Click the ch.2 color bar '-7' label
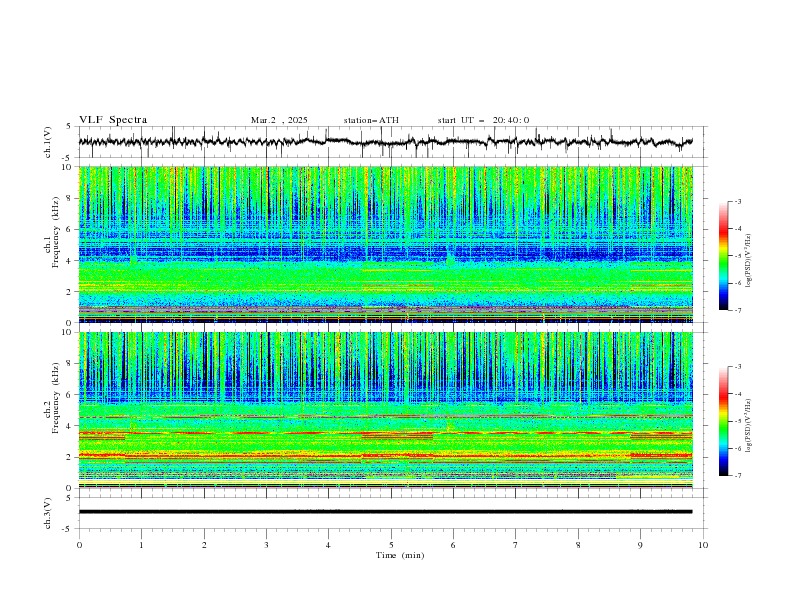This screenshot has width=792, height=612. (x=738, y=476)
